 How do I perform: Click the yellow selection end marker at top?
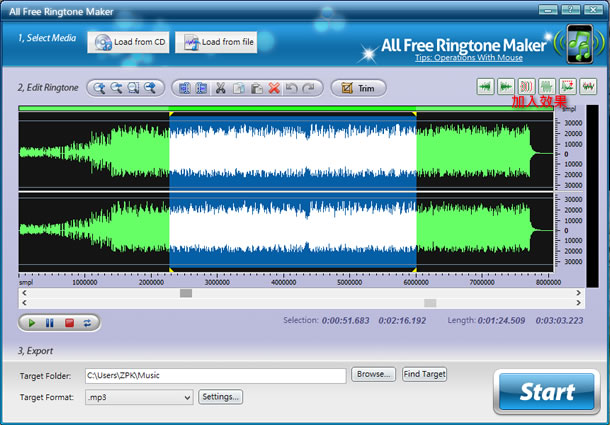(414, 114)
